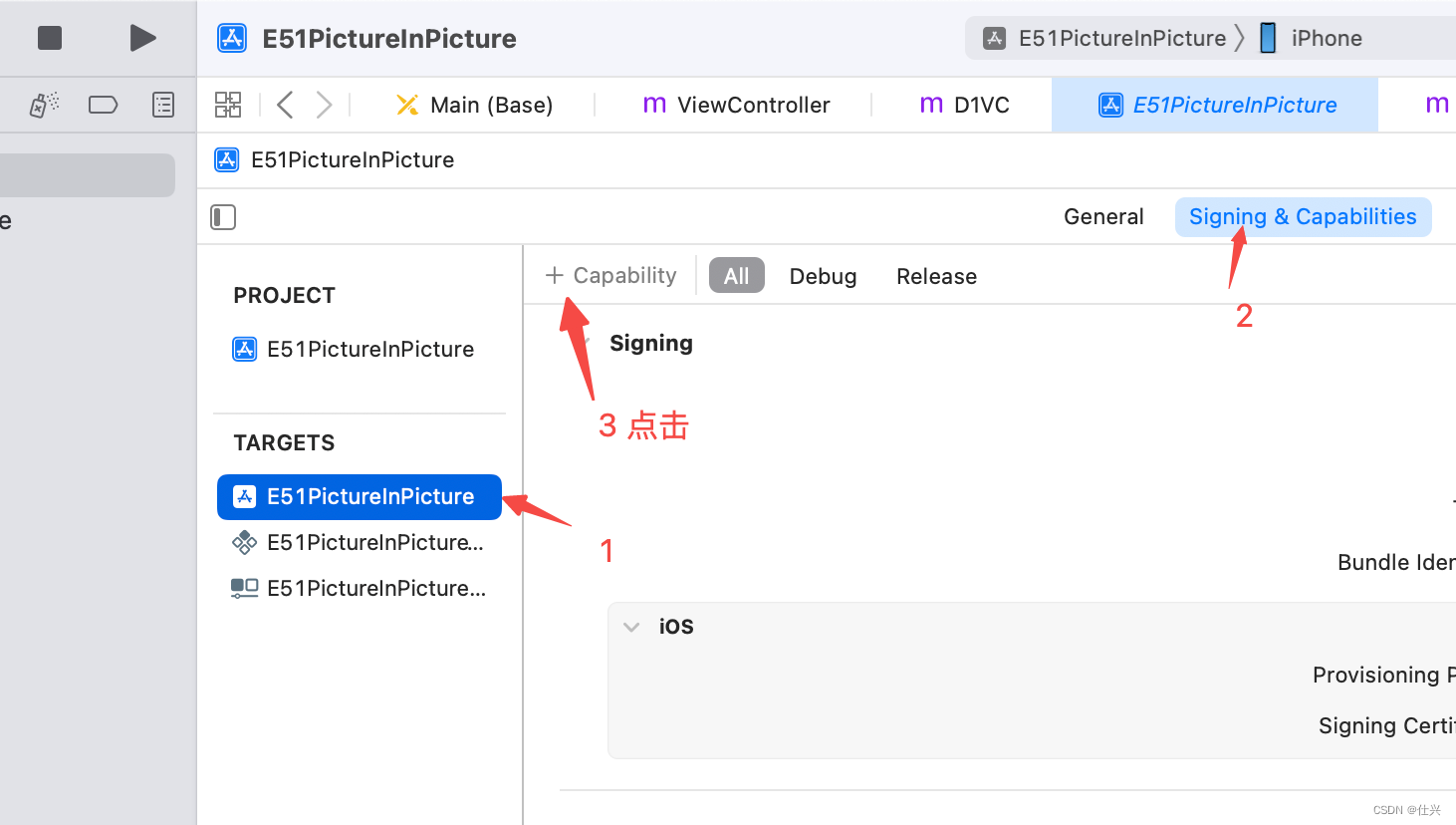
Task: Switch to D1VC tab
Action: [x=964, y=105]
